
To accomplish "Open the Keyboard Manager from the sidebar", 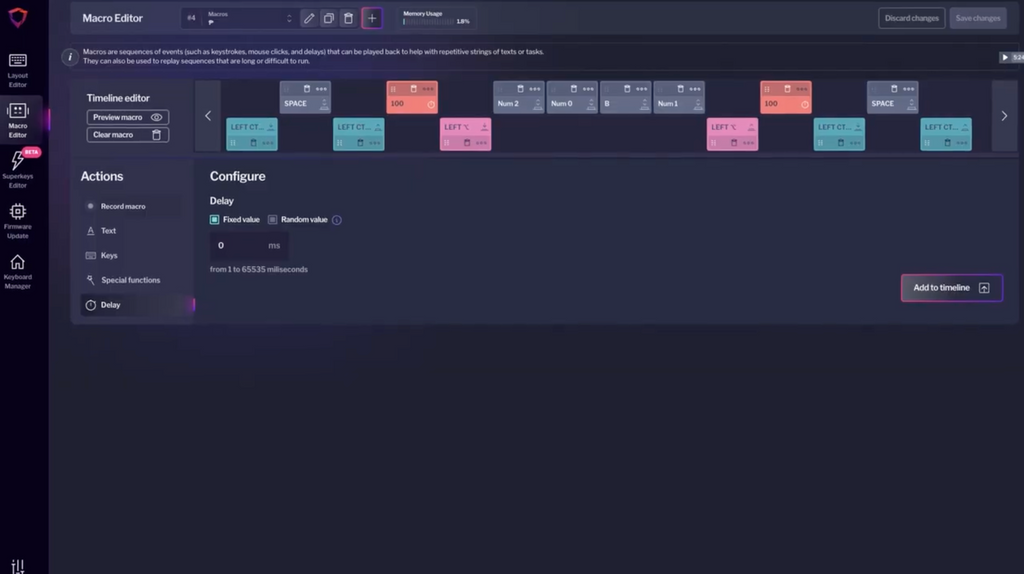I will click(18, 270).
